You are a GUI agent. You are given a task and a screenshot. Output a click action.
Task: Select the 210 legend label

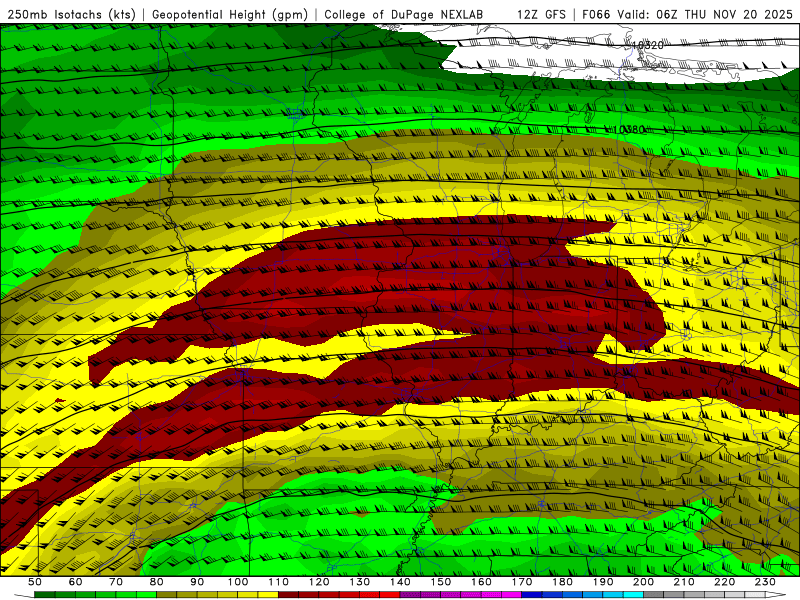click(x=684, y=582)
